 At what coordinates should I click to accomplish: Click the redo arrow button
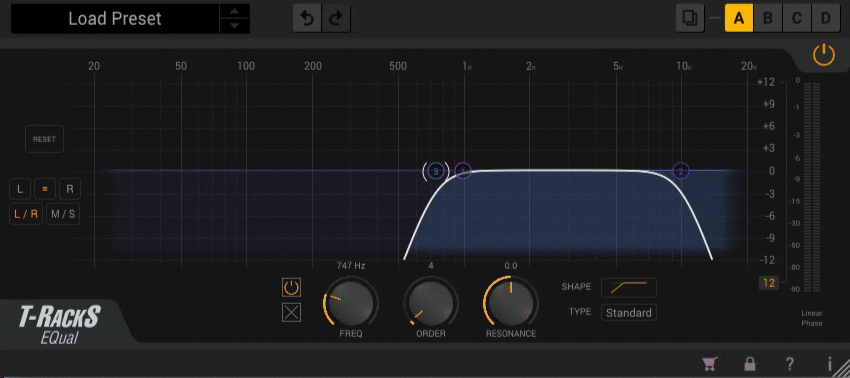click(x=336, y=19)
